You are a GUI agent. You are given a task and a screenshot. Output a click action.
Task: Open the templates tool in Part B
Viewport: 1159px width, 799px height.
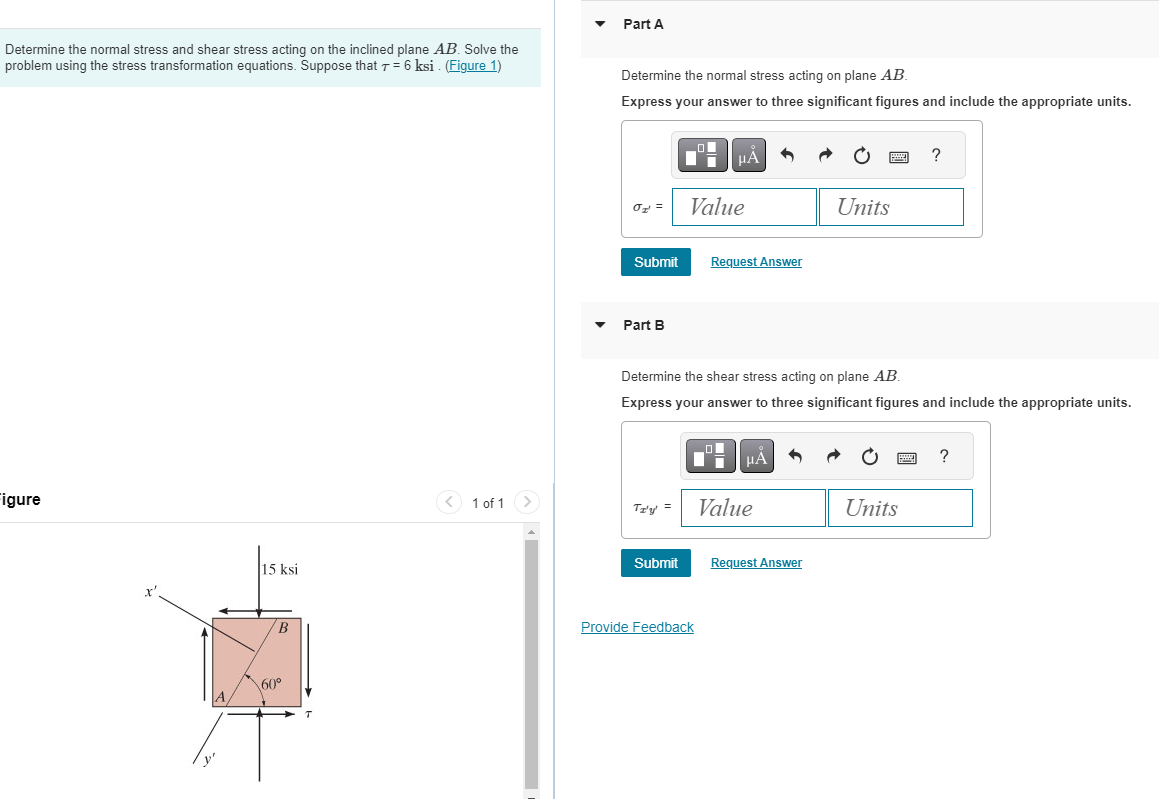710,456
